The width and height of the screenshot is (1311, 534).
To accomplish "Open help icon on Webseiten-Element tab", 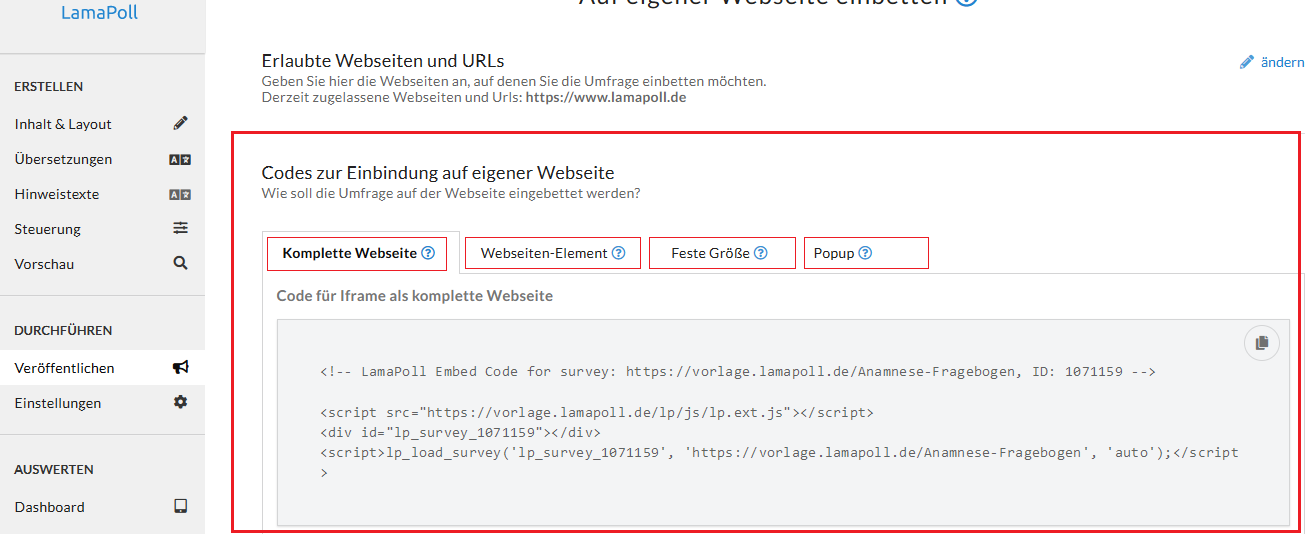I will [619, 253].
